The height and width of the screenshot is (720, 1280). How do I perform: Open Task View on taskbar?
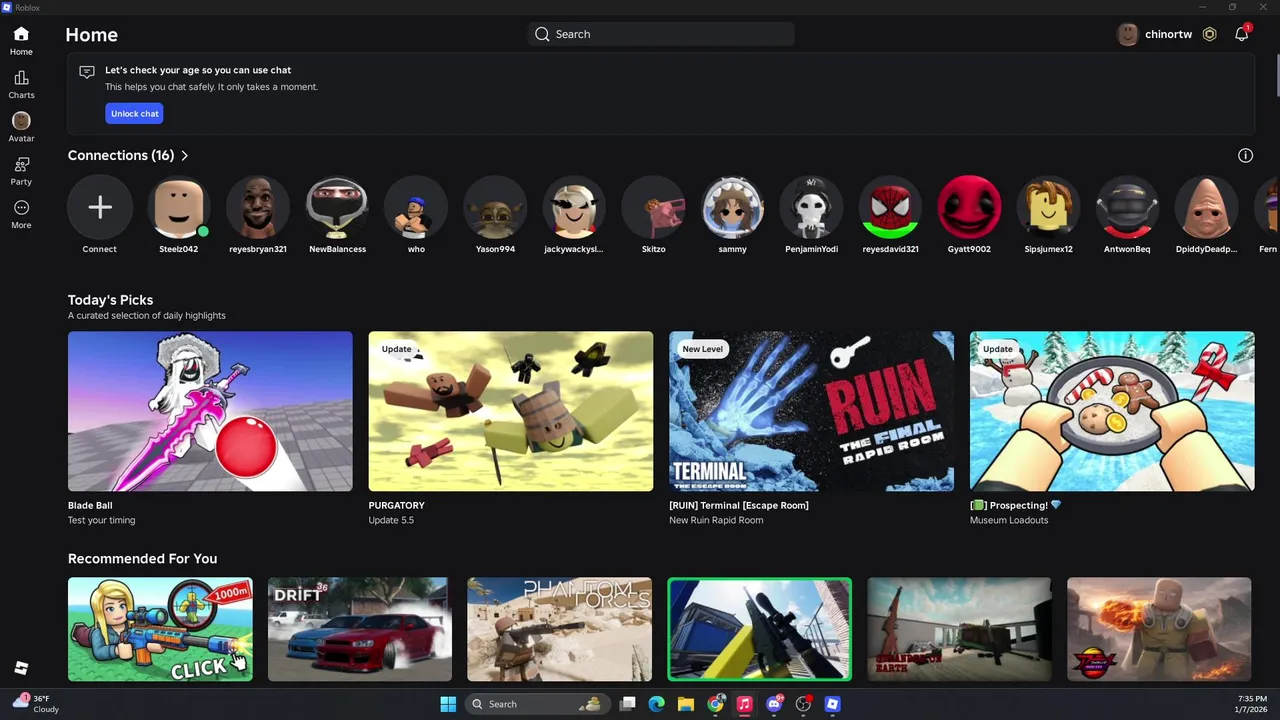[x=628, y=704]
